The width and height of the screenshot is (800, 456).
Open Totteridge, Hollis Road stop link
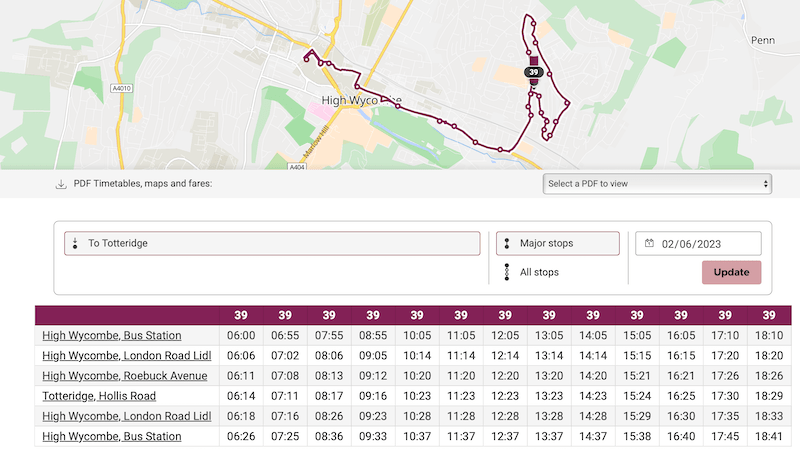(x=99, y=396)
